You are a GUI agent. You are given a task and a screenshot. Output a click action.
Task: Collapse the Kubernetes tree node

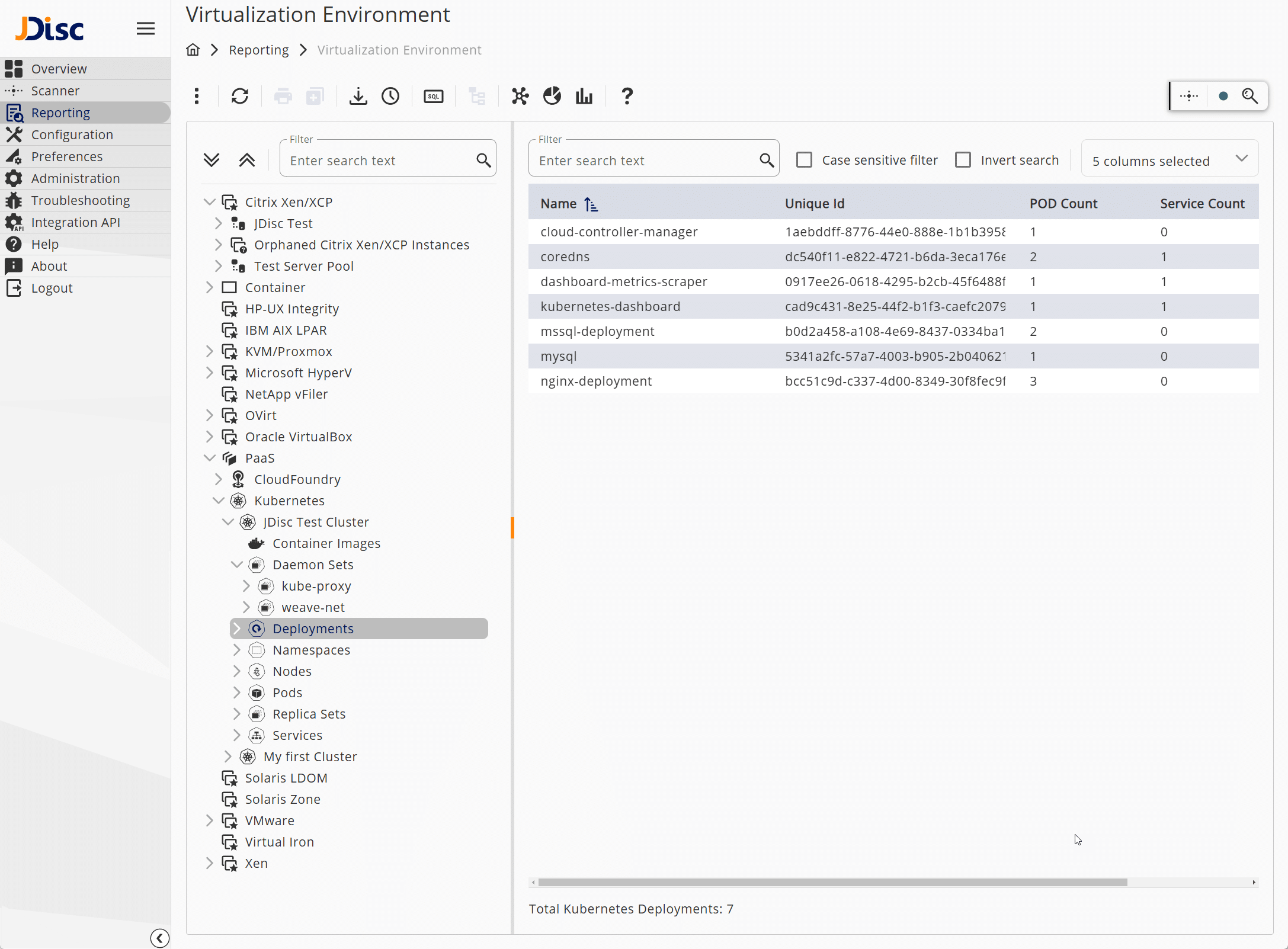[x=218, y=501]
